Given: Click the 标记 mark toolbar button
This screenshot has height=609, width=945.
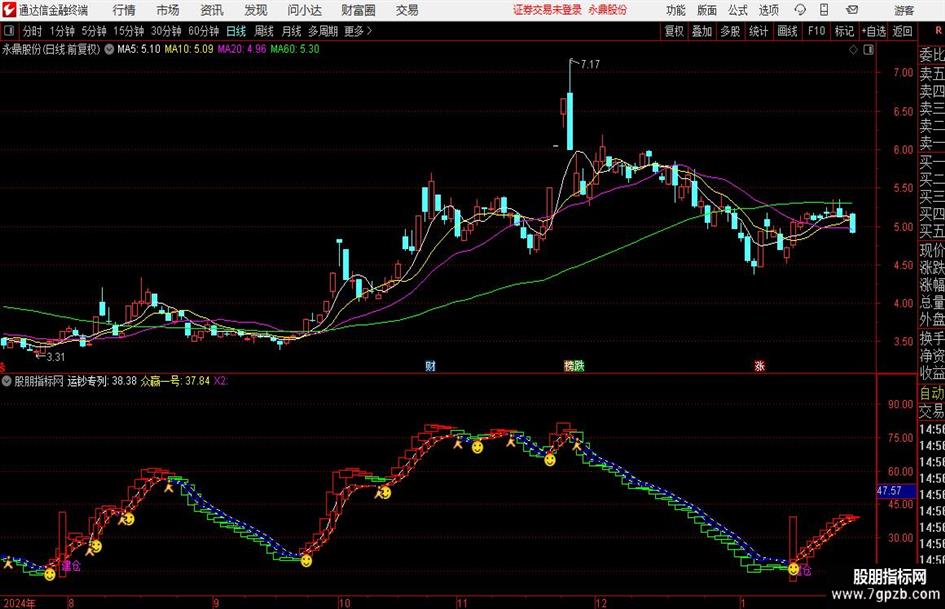Looking at the screenshot, I should (844, 31).
